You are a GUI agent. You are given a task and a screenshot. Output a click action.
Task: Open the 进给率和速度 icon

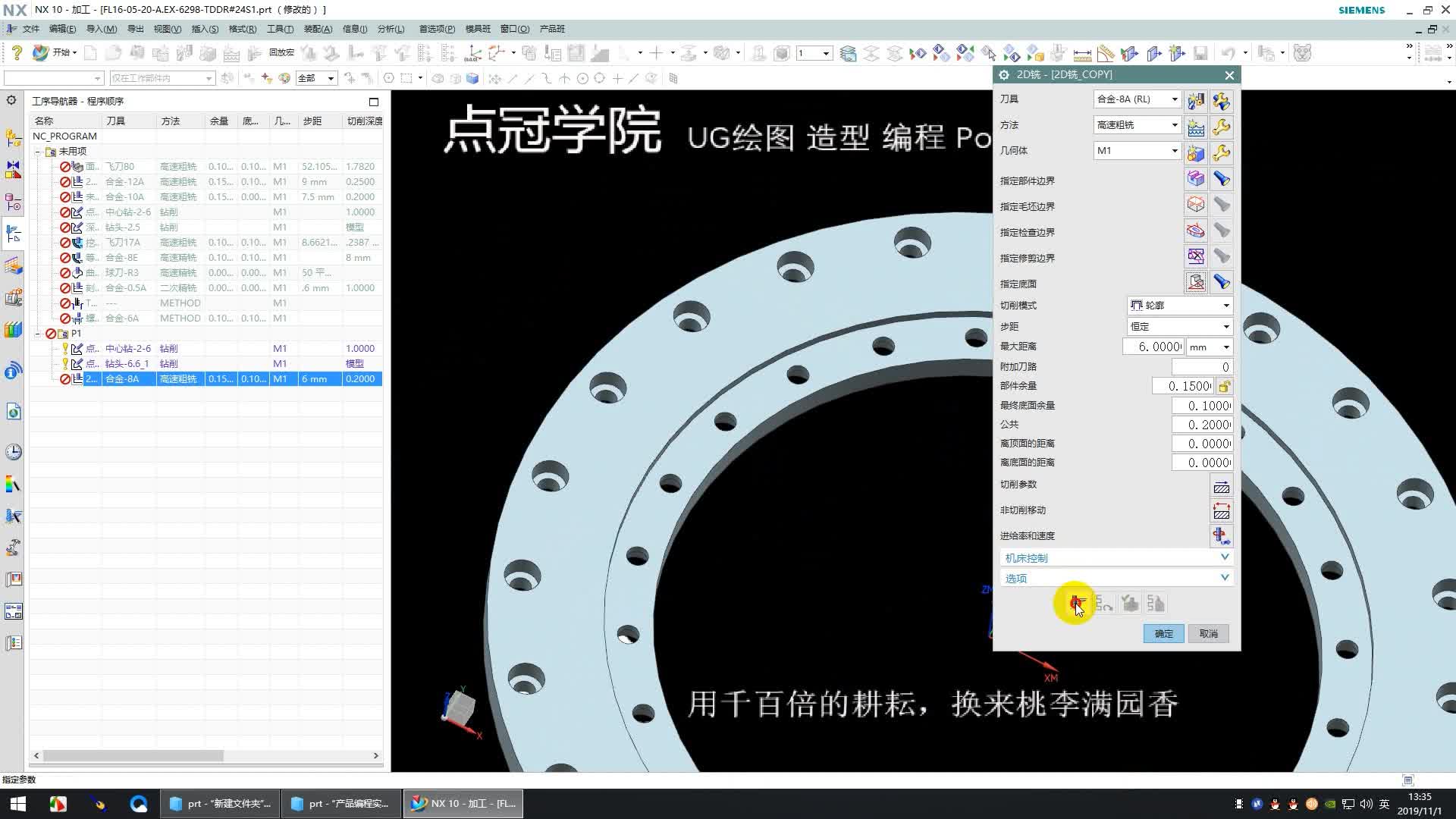tap(1221, 536)
